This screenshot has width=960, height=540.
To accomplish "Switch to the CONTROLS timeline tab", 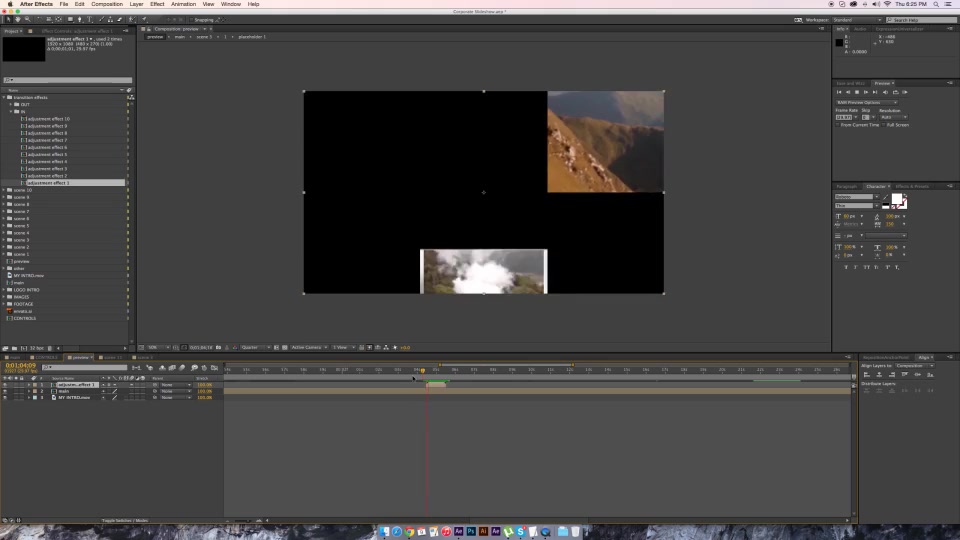I will tap(46, 357).
